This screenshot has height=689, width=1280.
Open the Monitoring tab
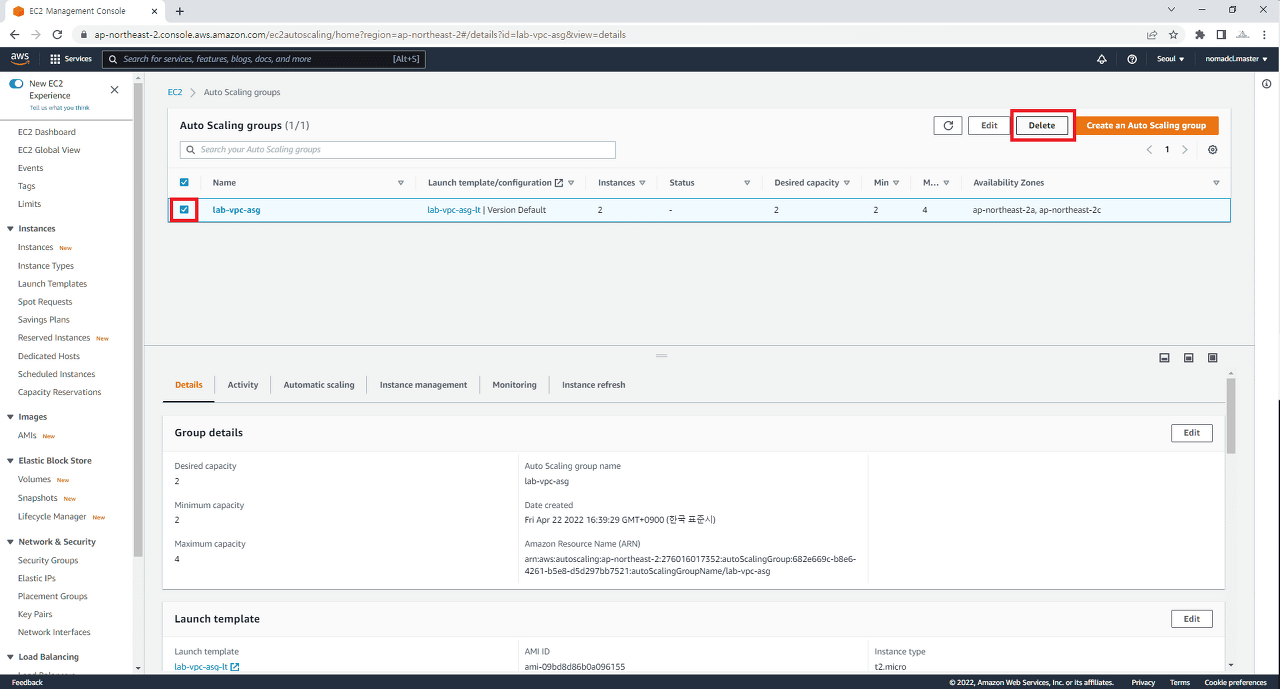pyautogui.click(x=514, y=385)
